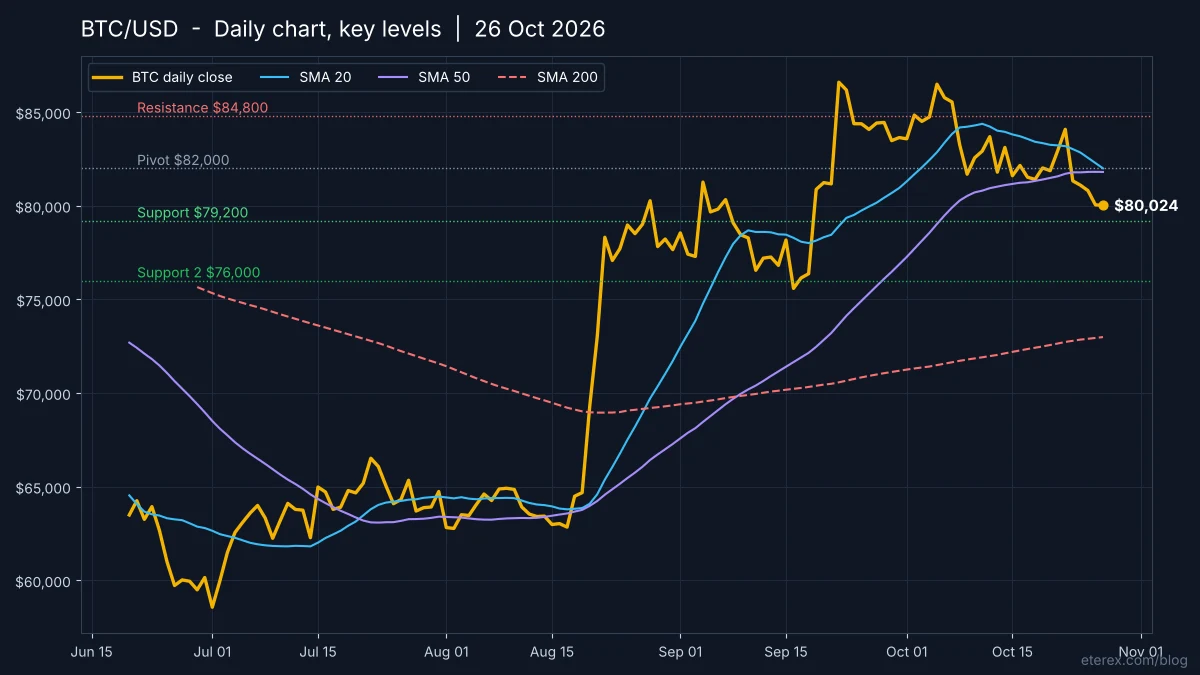The width and height of the screenshot is (1200, 675).
Task: Click the $85,000 price axis label
Action: coord(44,113)
